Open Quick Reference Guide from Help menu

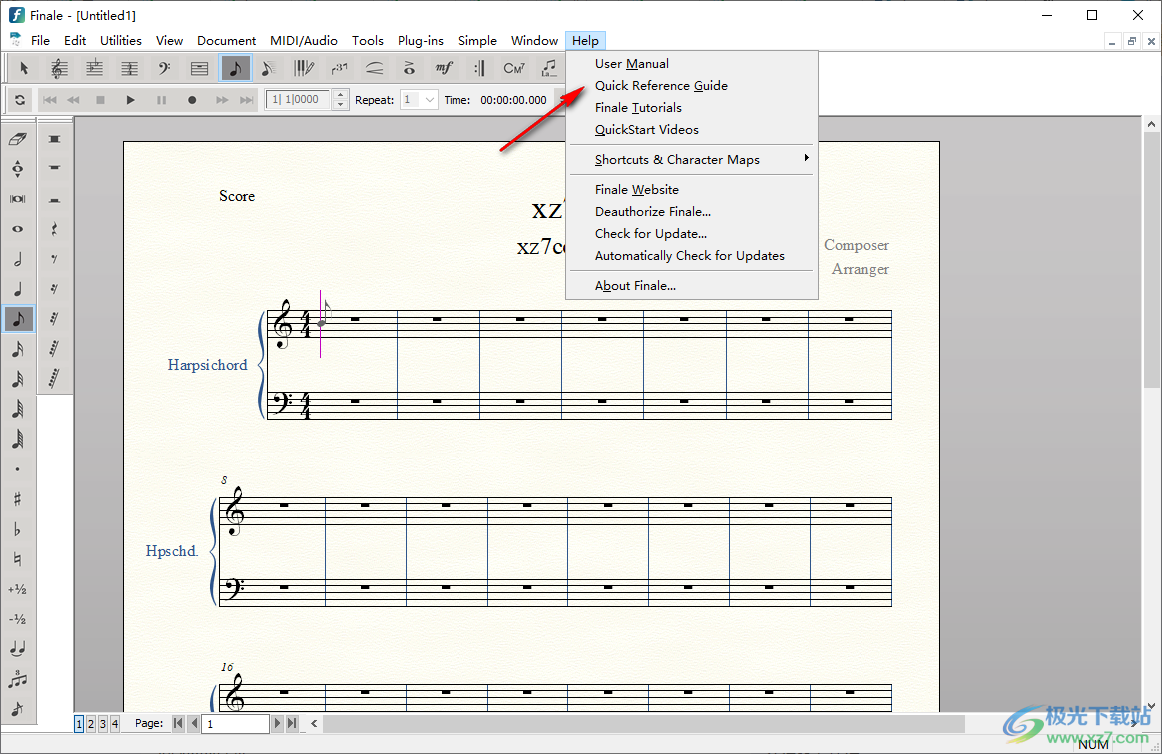[661, 86]
